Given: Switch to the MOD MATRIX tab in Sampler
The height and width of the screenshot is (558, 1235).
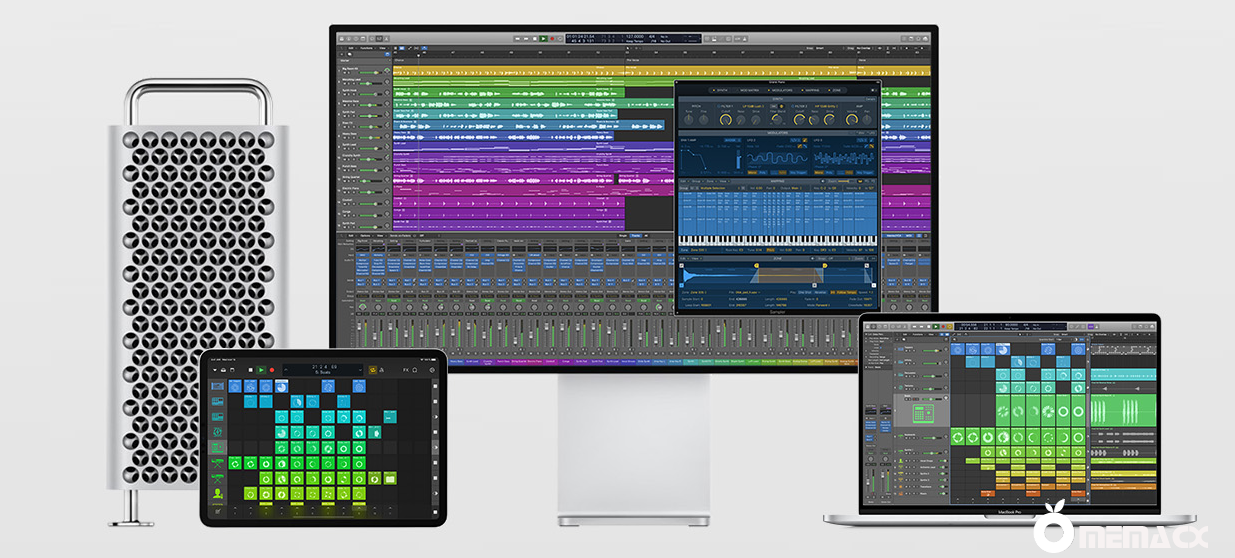Looking at the screenshot, I should pyautogui.click(x=747, y=90).
